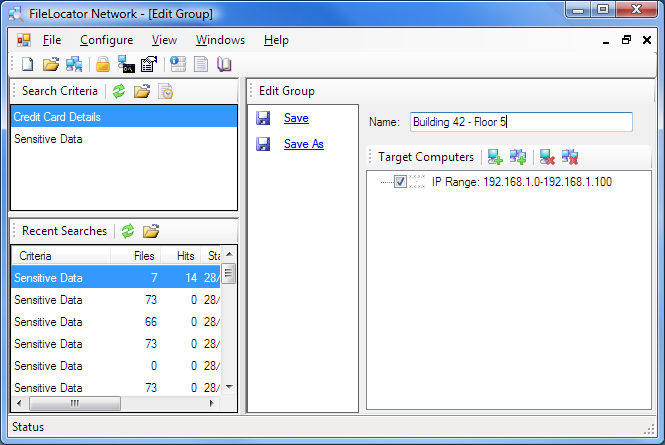Uncheck the IP Range 192.168.1.0-192.168.1.100 checkbox

[x=400, y=182]
